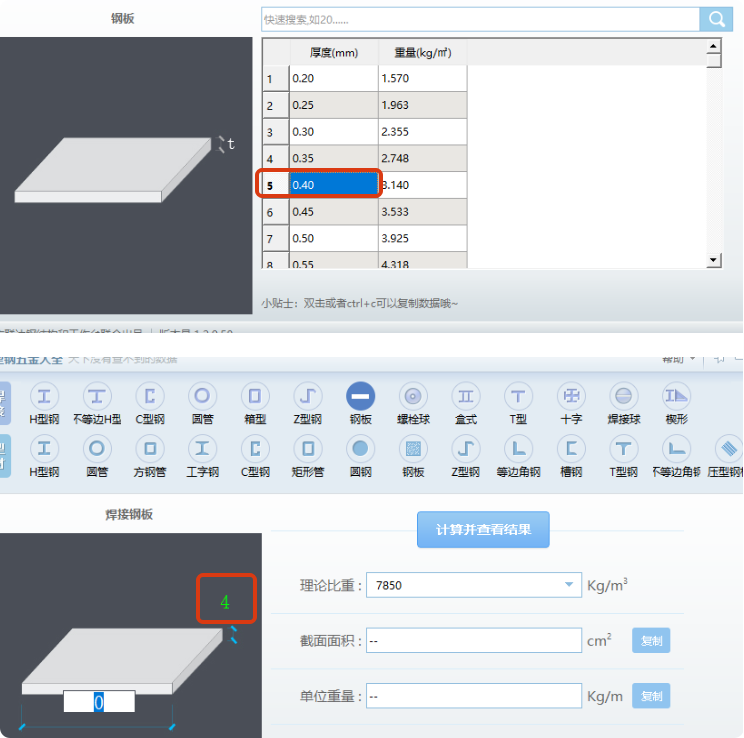Select the weight cell 3.925
The width and height of the screenshot is (744, 738).
coord(423,238)
